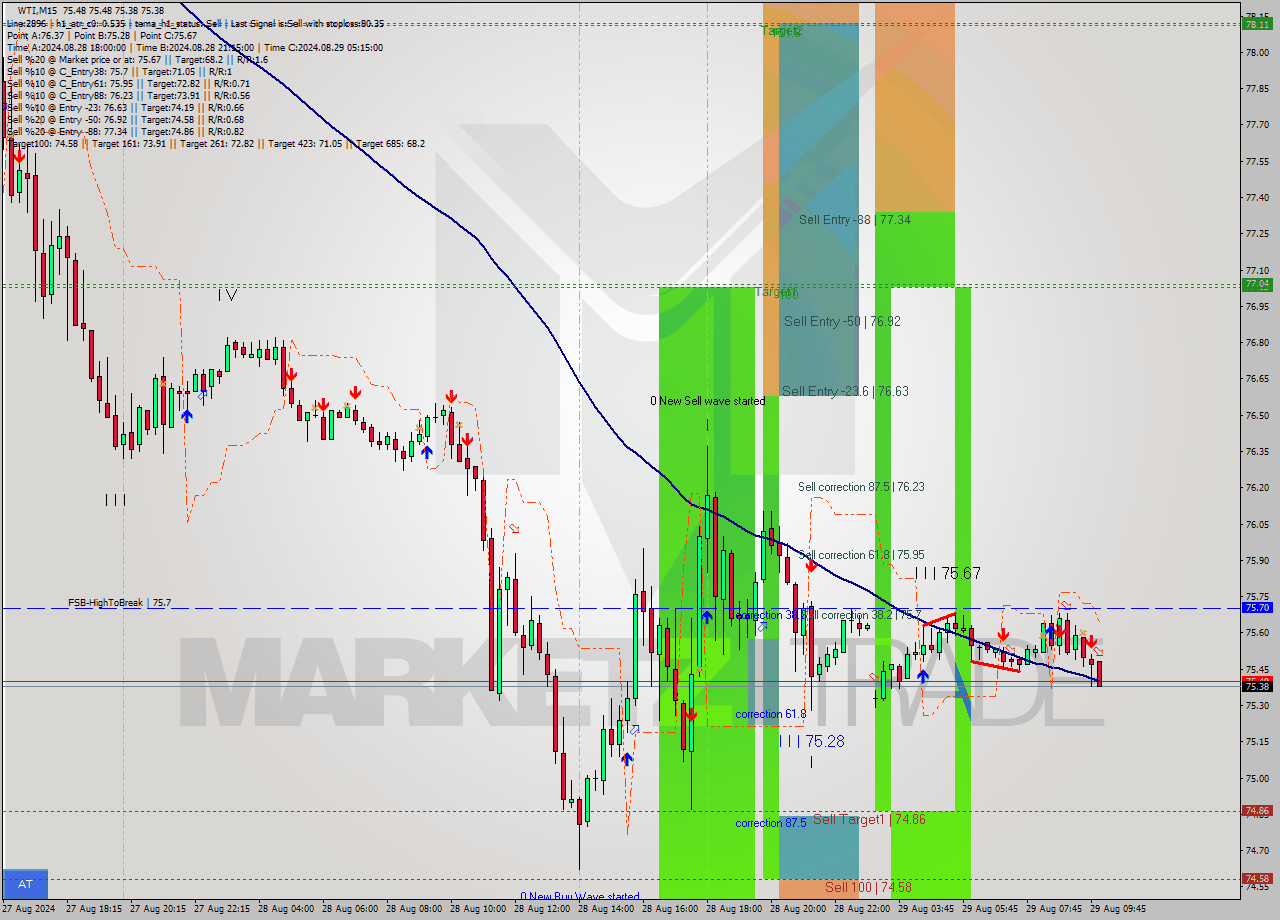Click the 'Sell %20 @ Entry -50: 76.92' line

coord(125,119)
